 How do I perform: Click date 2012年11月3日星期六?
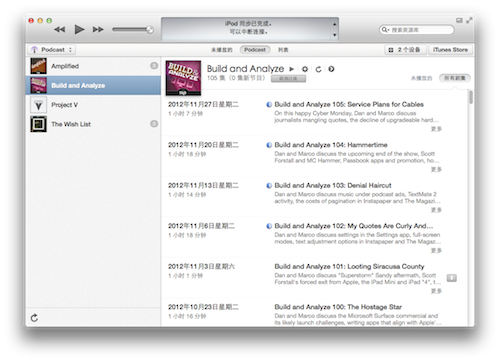tap(201, 266)
